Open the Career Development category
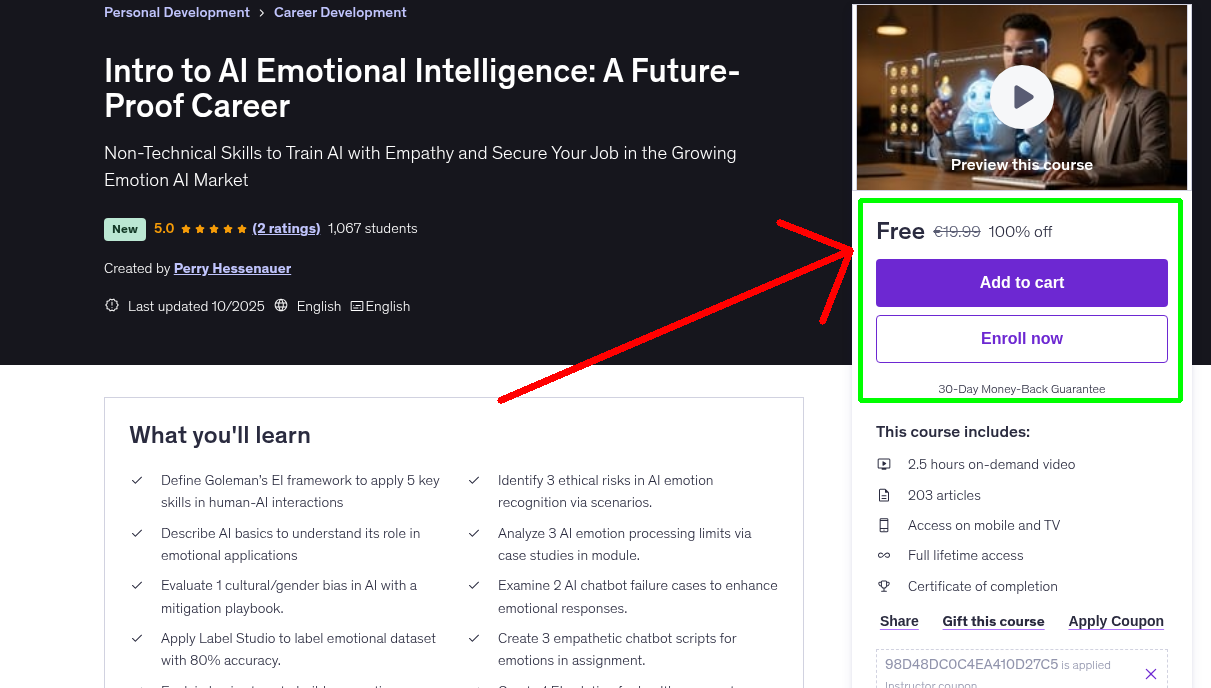Screen dimensions: 1211x688 point(340,12)
